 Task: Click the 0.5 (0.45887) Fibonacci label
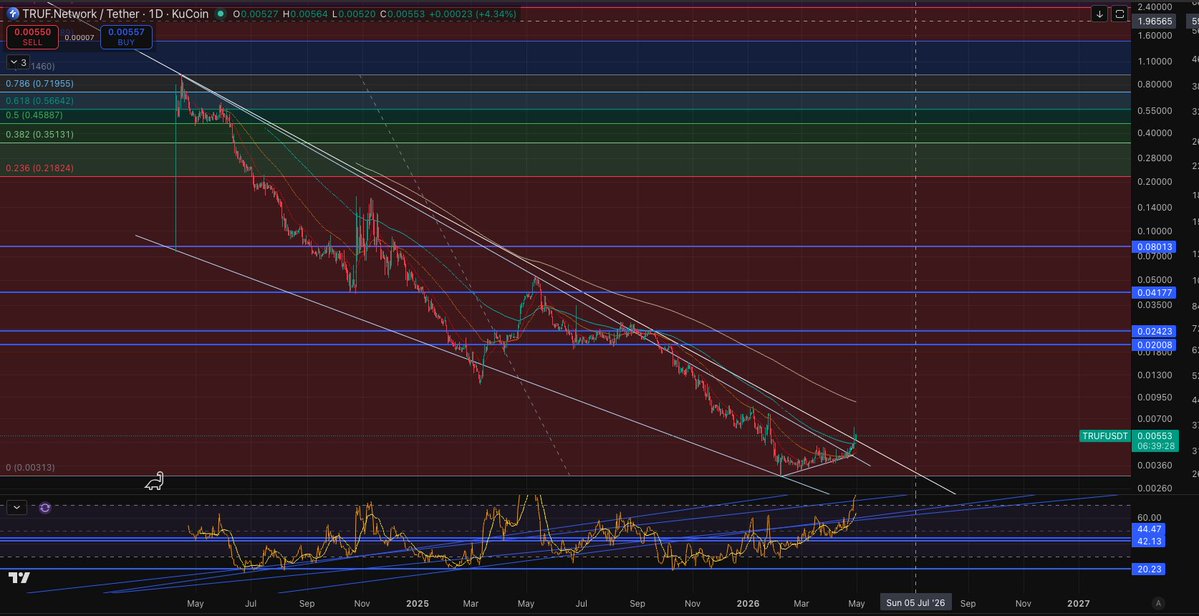tap(34, 115)
